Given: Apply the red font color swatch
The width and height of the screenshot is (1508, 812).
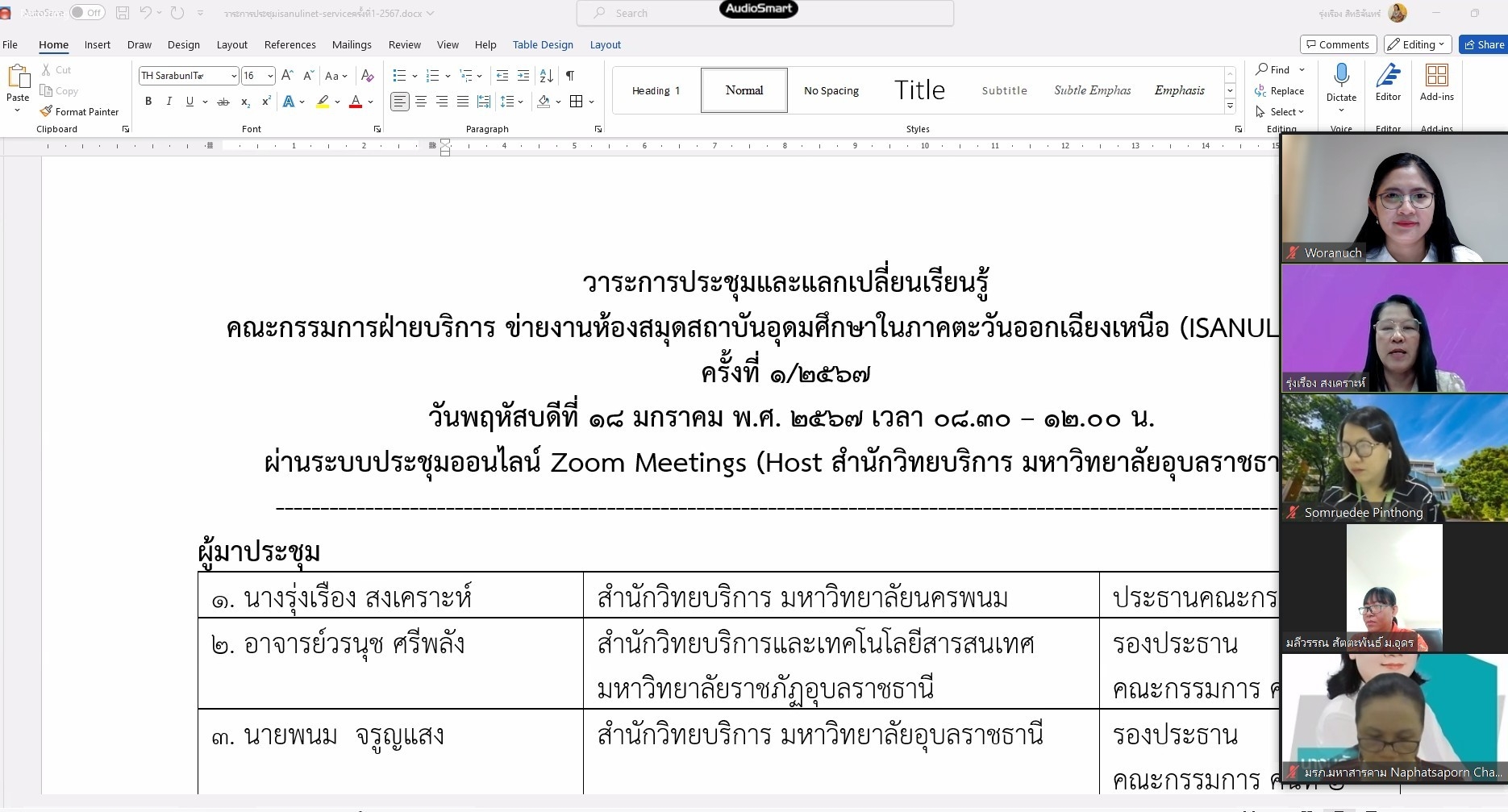Looking at the screenshot, I should (355, 102).
